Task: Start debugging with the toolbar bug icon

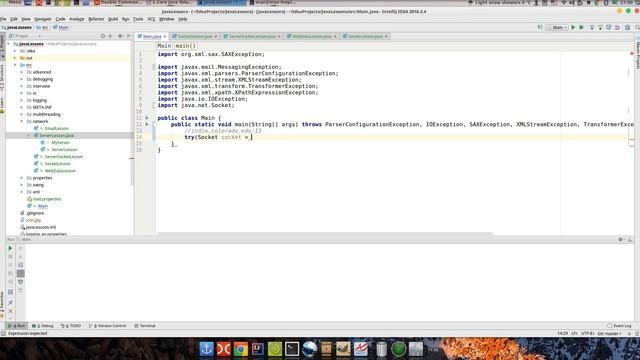Action: [x=581, y=27]
